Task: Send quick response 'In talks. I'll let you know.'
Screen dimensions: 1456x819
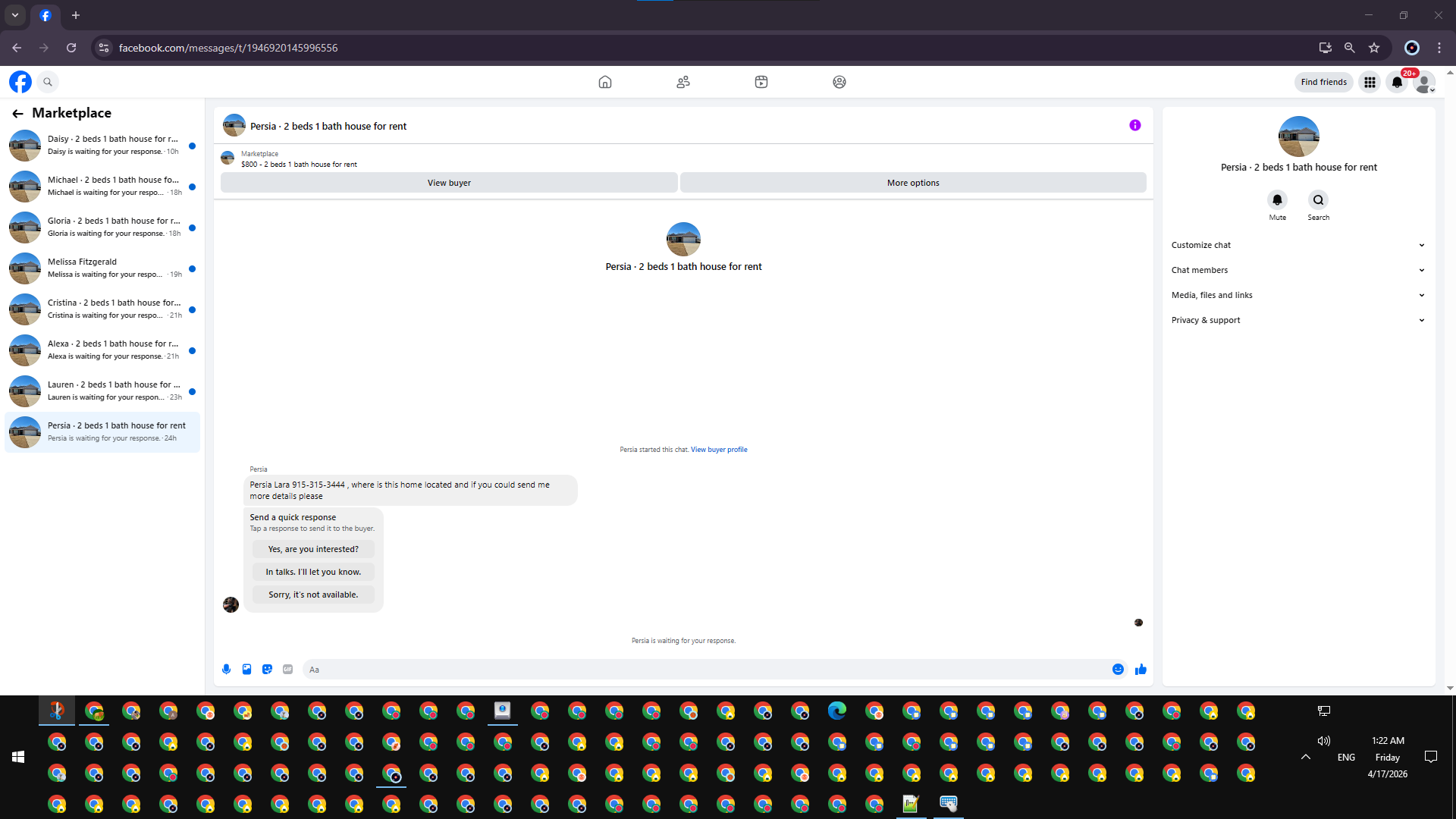Action: [313, 572]
